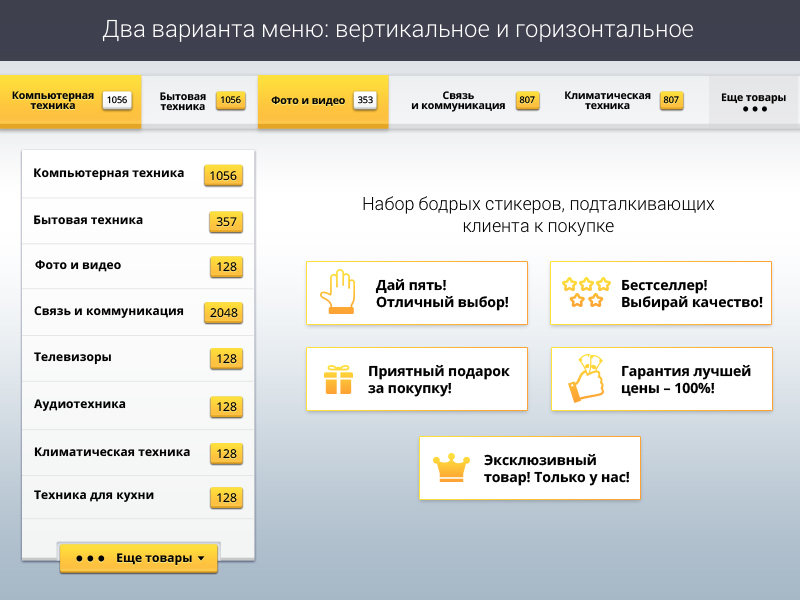
Task: Click the Набор бодрых стикеров caption text
Action: 538,215
